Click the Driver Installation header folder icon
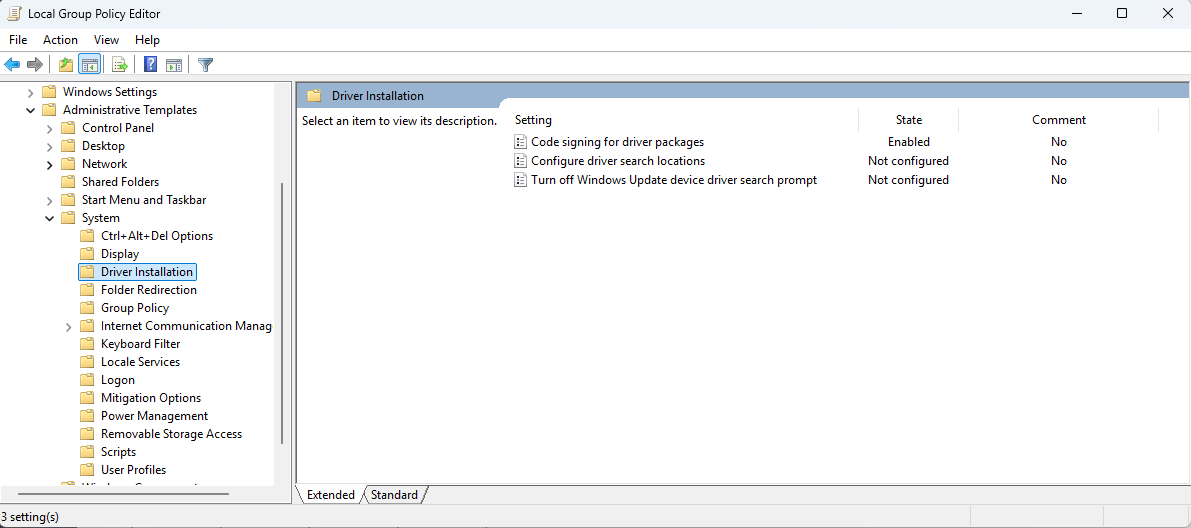Image resolution: width=1191 pixels, height=528 pixels. (x=314, y=96)
